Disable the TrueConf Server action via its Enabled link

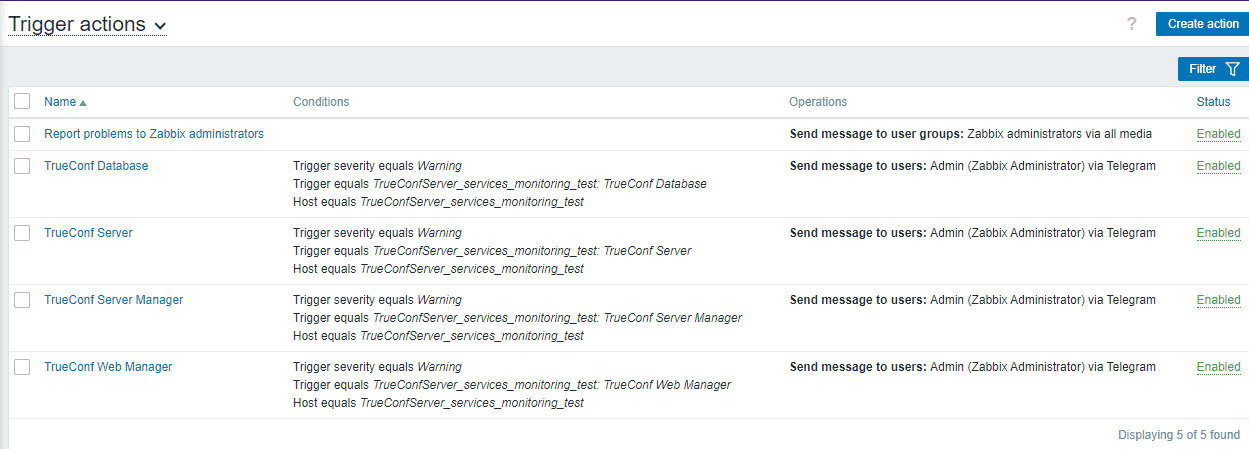[x=1219, y=233]
